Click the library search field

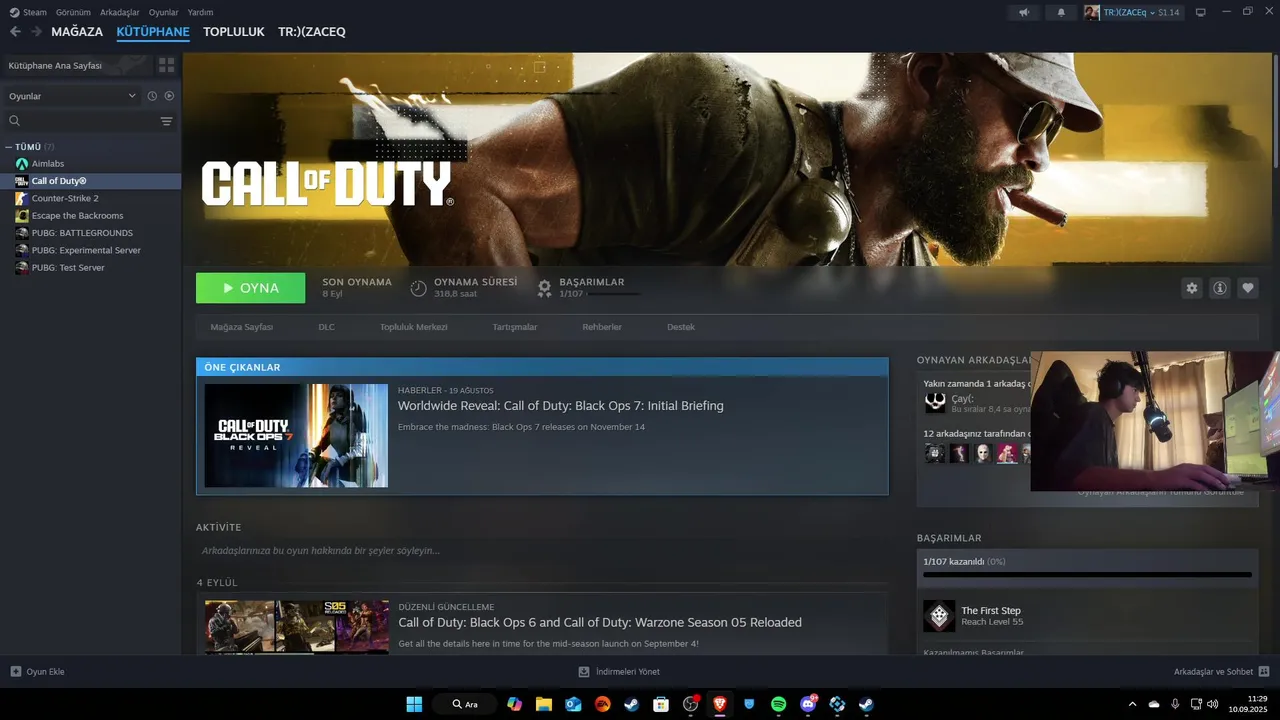tap(90, 121)
